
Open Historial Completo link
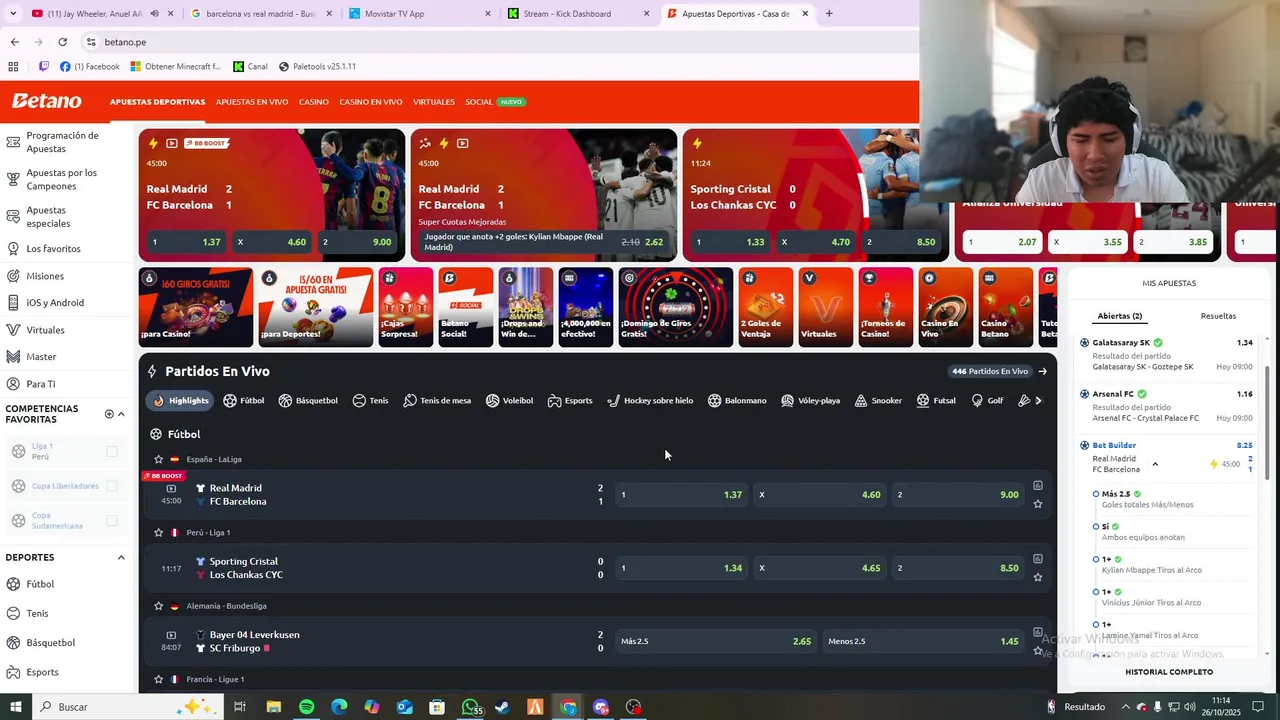point(1169,672)
